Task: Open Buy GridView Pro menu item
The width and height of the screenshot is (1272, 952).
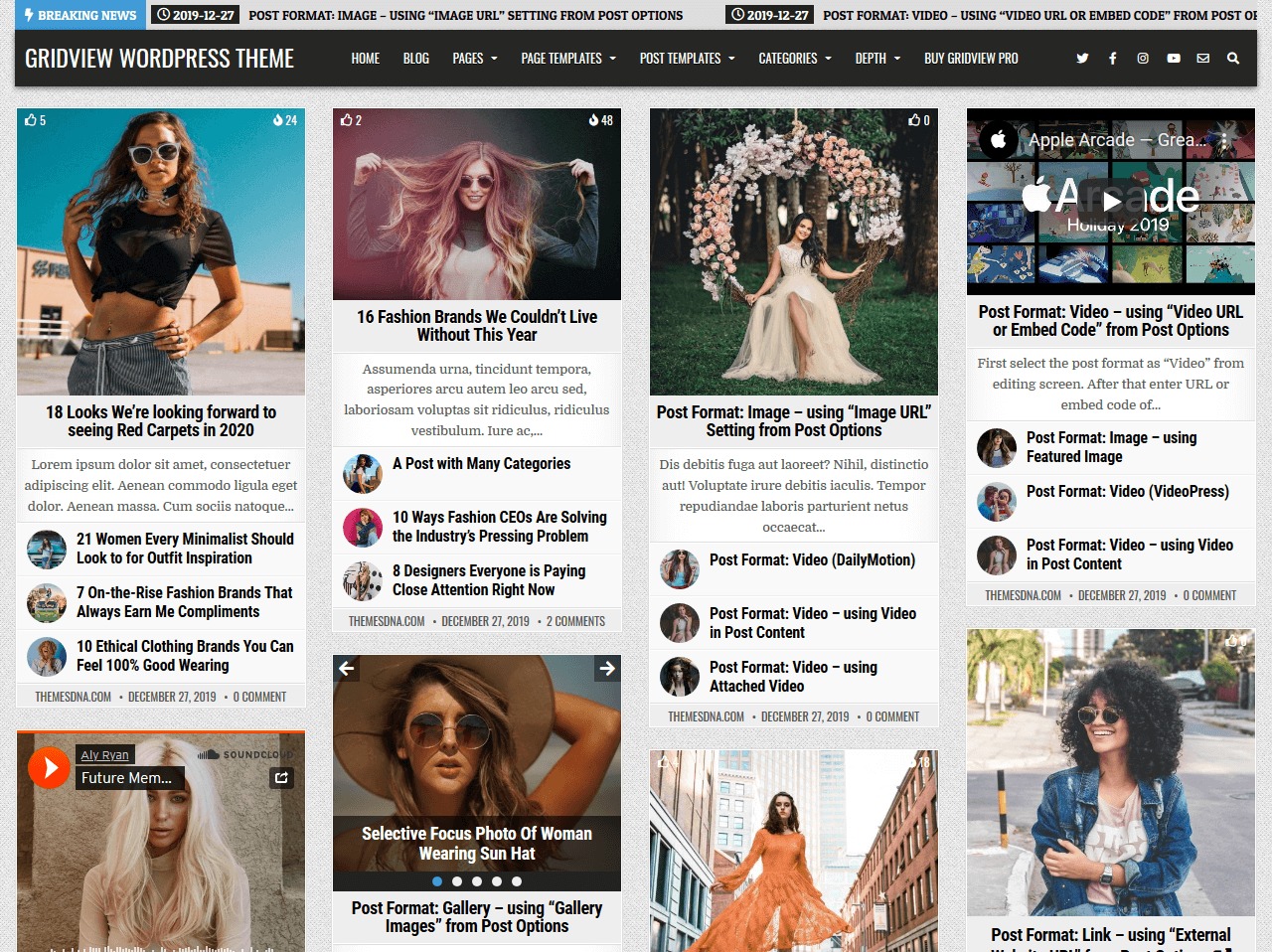Action: 971,59
